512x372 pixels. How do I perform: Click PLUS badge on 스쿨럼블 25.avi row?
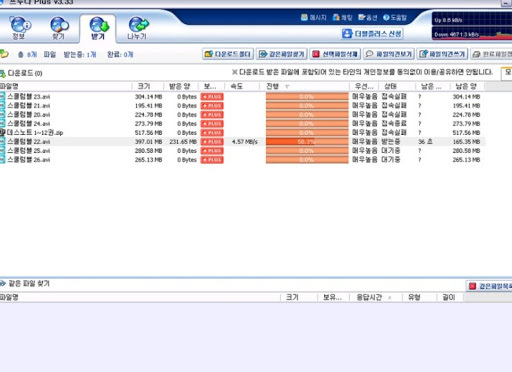tap(212, 151)
